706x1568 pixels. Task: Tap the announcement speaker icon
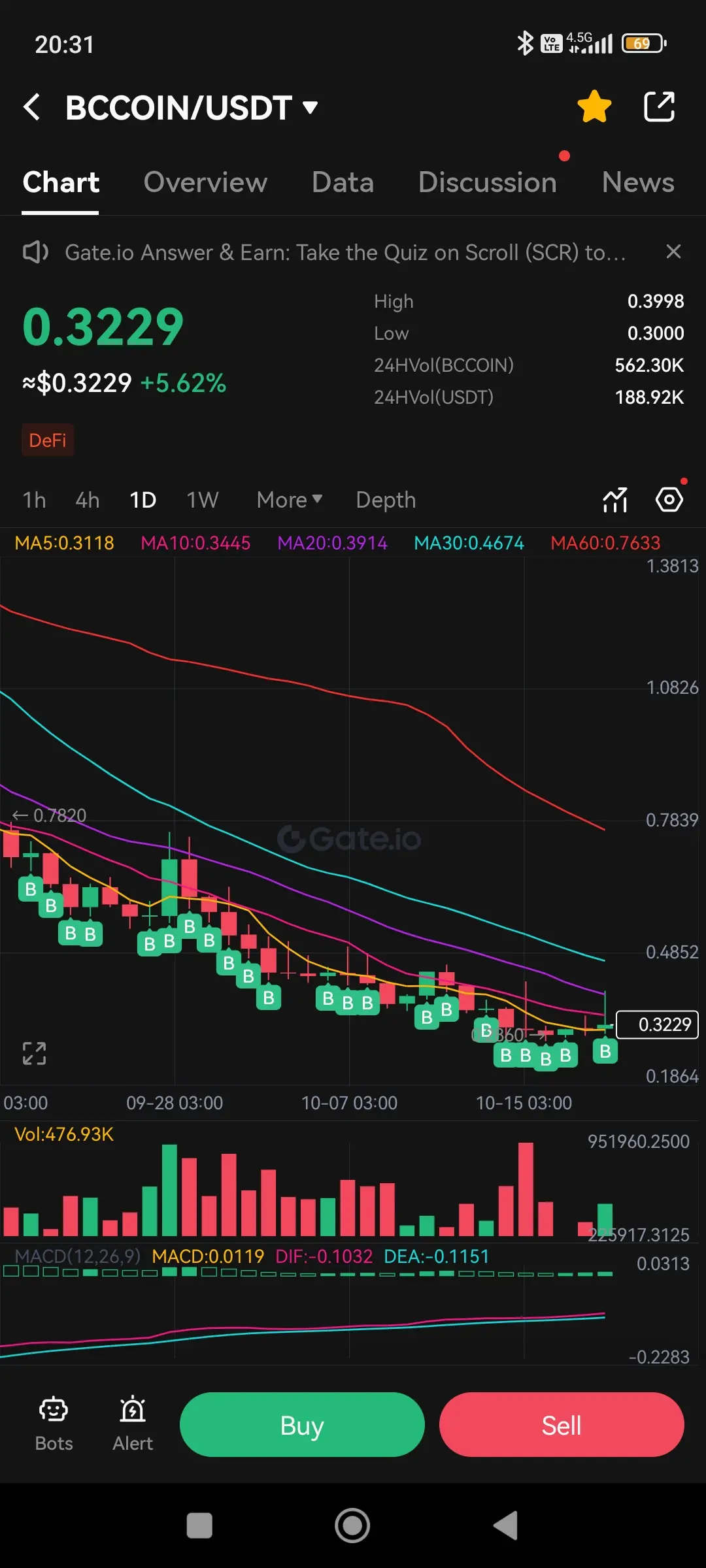35,252
